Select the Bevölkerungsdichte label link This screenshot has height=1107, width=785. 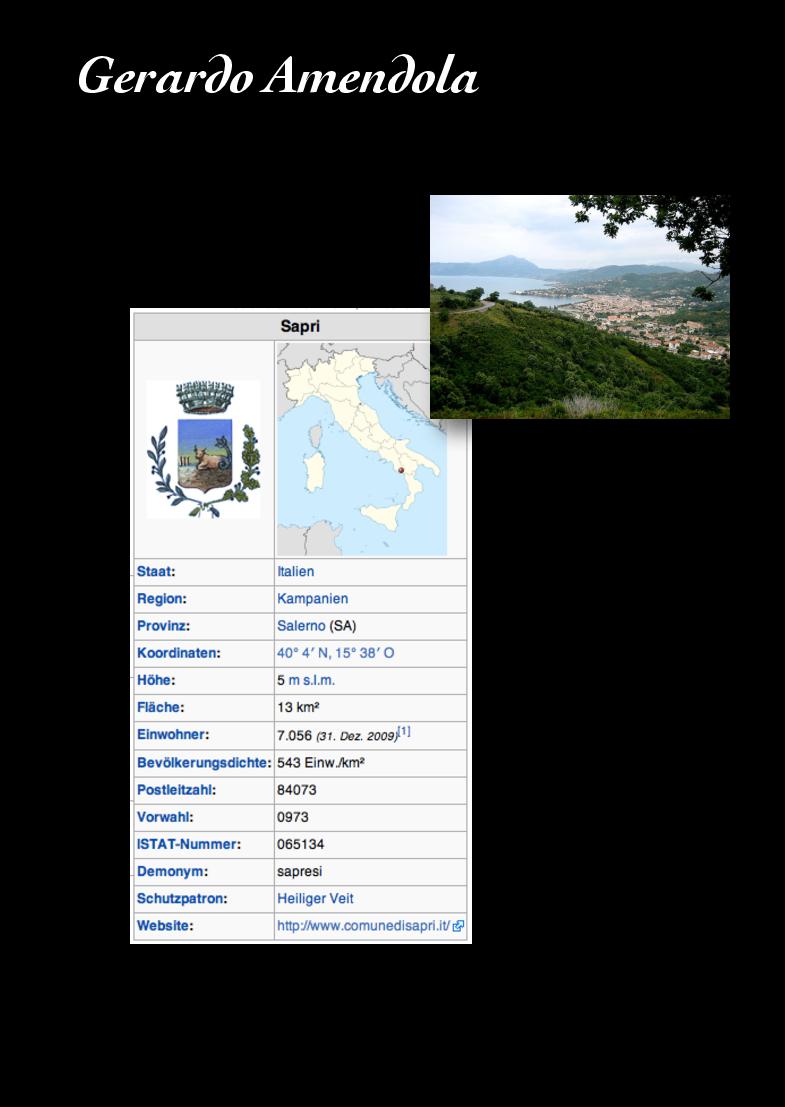[202, 763]
